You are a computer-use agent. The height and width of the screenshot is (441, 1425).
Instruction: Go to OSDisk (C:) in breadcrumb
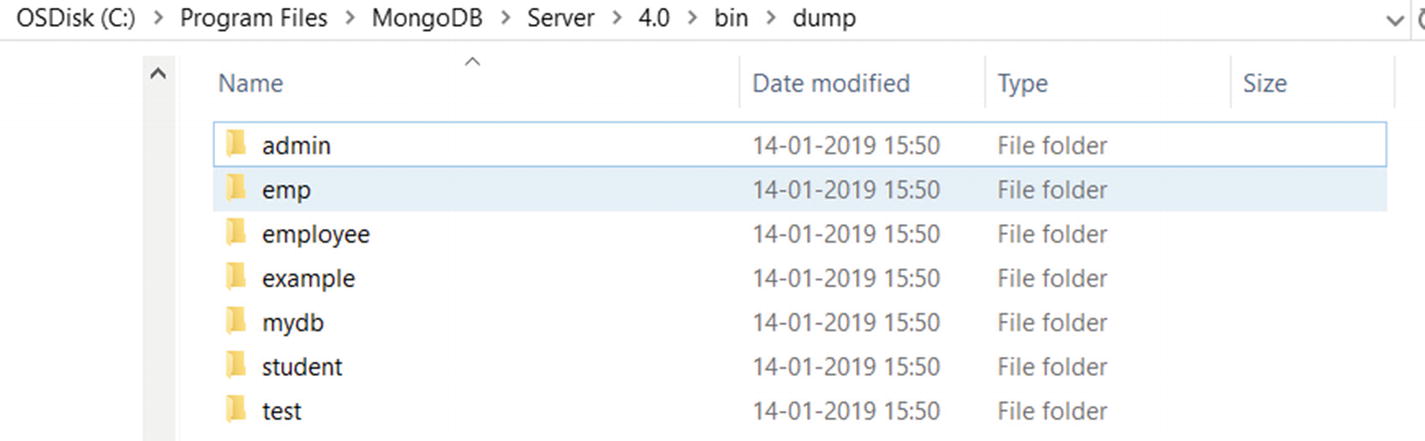(75, 19)
